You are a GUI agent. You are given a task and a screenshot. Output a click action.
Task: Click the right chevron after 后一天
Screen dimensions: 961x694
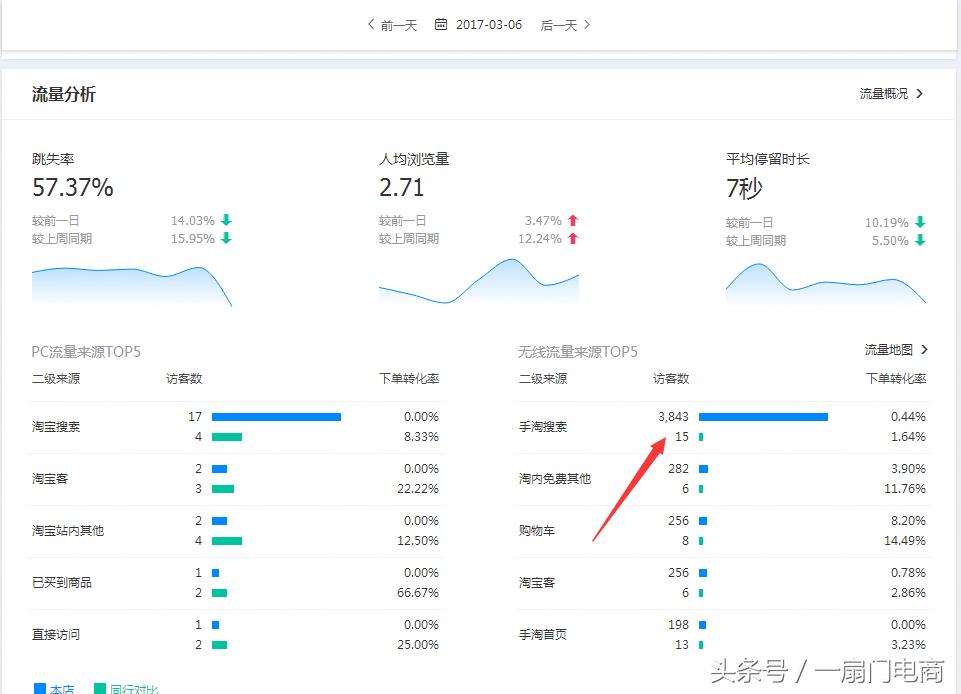click(x=589, y=25)
